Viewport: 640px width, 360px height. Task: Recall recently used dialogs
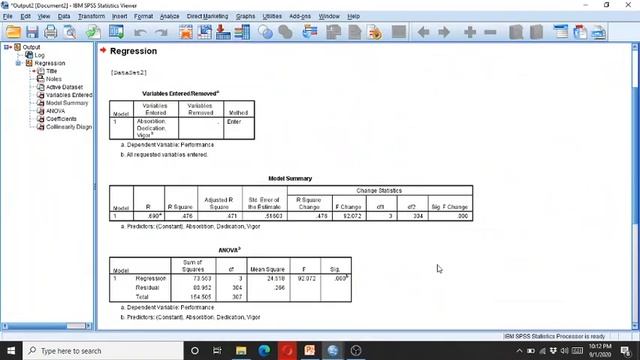(x=116, y=32)
